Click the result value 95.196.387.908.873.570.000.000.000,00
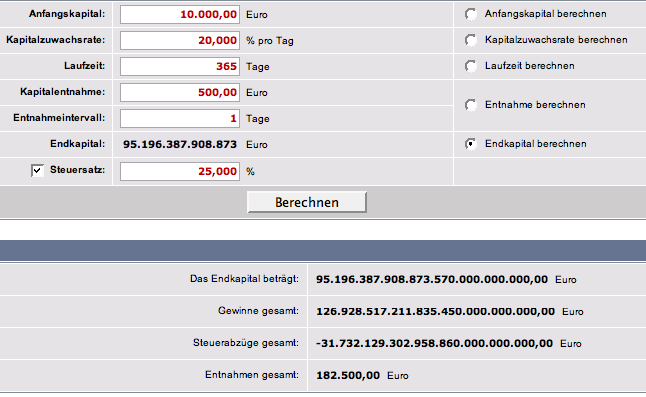The height and width of the screenshot is (397, 646). [x=432, y=280]
